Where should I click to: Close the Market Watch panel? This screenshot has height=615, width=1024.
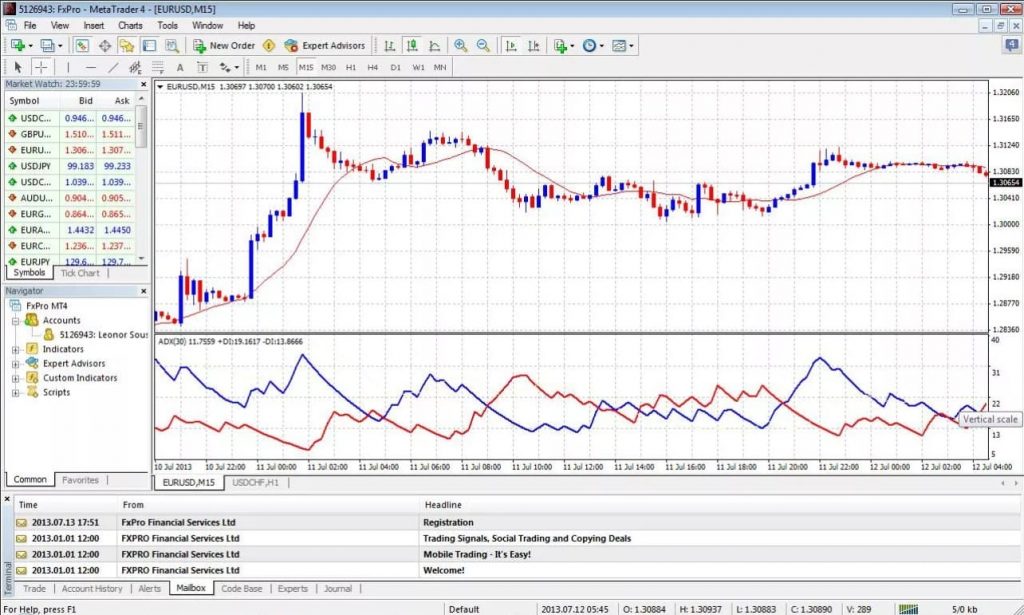[144, 84]
